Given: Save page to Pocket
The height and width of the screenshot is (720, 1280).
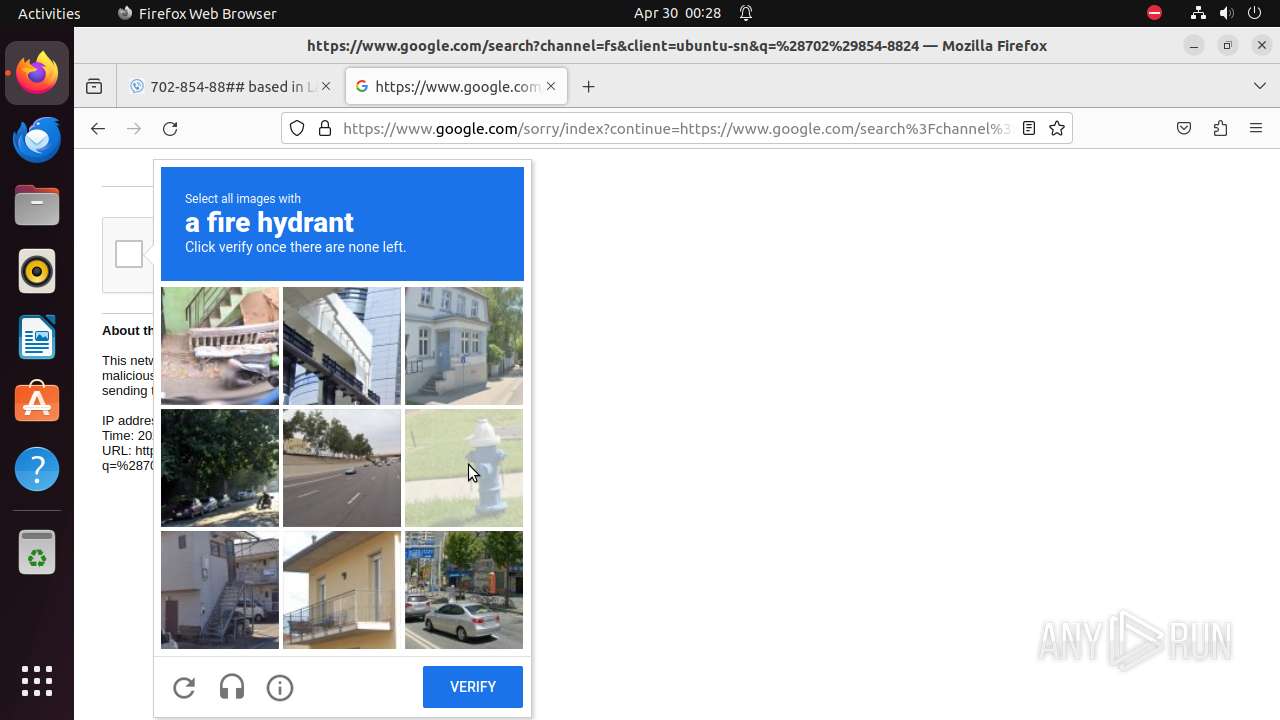Looking at the screenshot, I should (x=1184, y=128).
